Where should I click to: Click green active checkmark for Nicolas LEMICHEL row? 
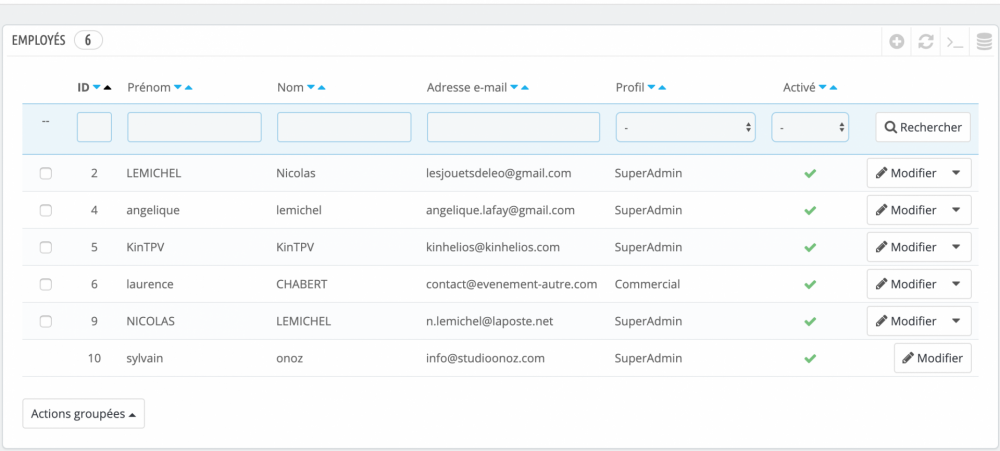(x=810, y=173)
